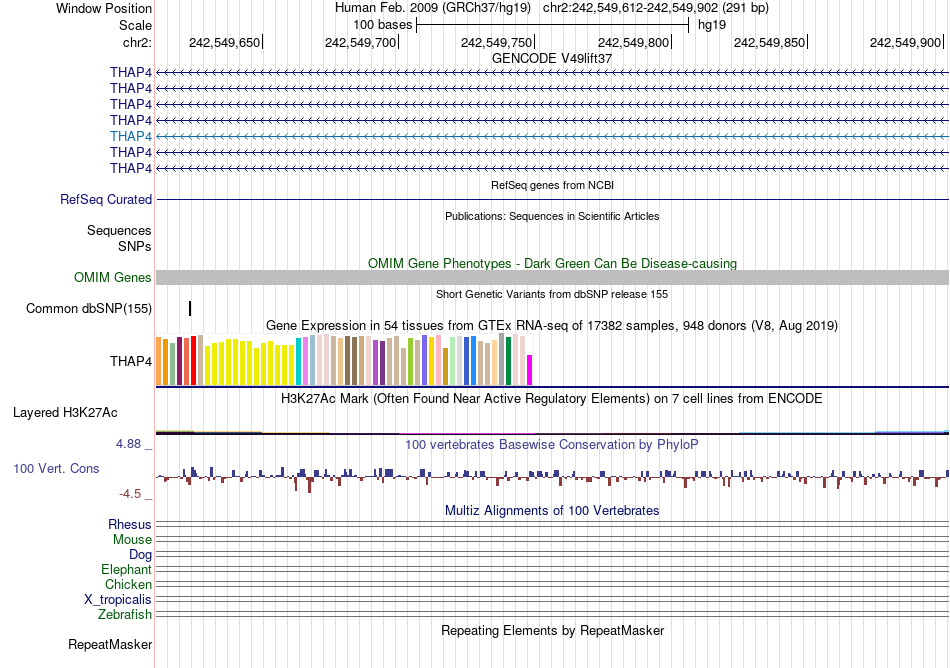
Task: Click the light-blue highlighted THAP4 transcript label
Action: tap(130, 136)
